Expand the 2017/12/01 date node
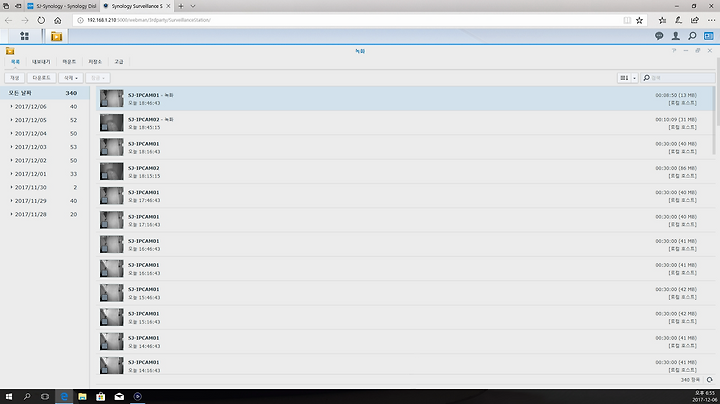Viewport: 720px width, 404px height. [x=11, y=174]
